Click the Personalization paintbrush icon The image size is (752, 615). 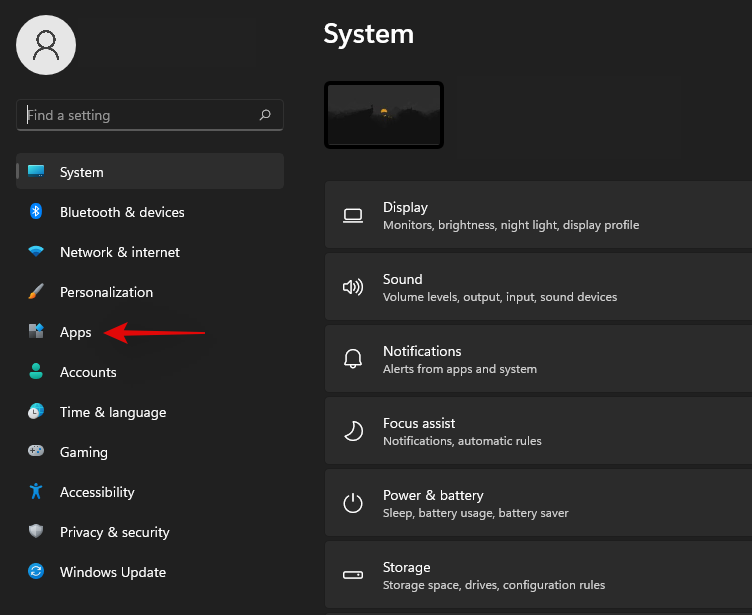pos(36,292)
